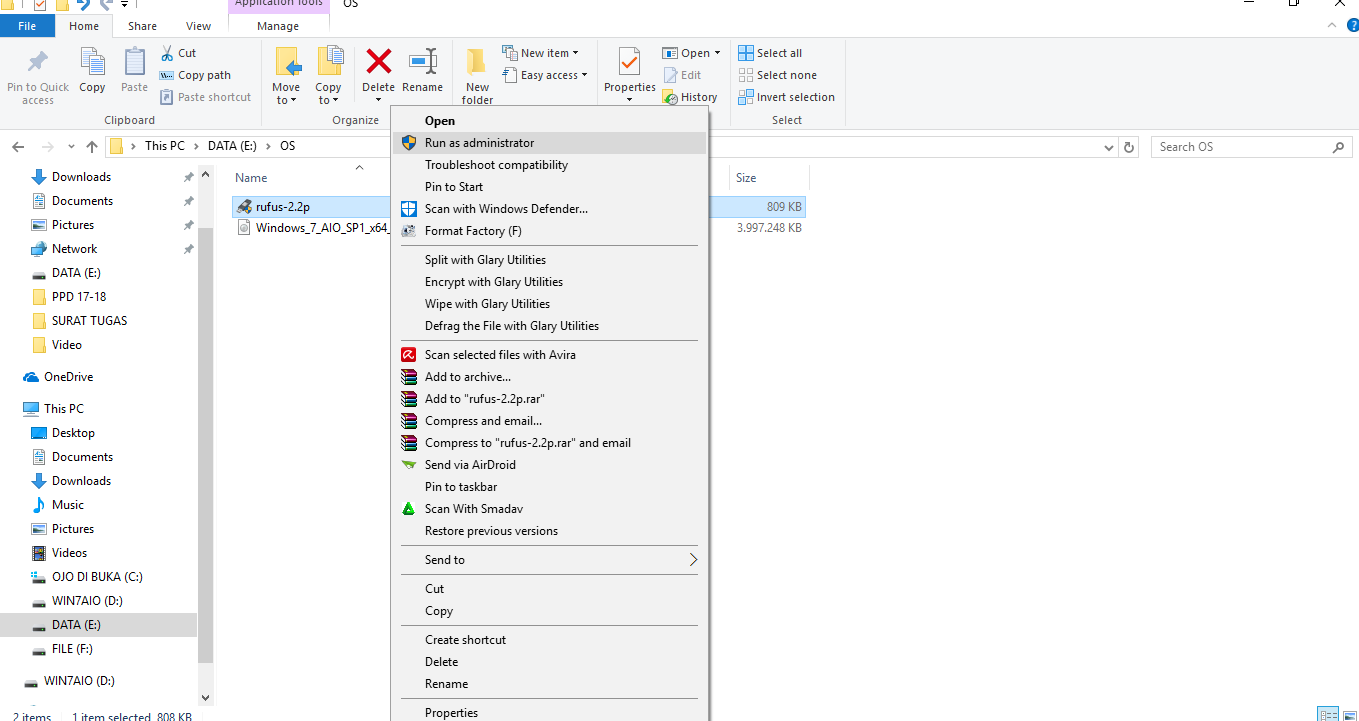The image size is (1359, 721).
Task: Click Select none in the ribbon
Action: click(778, 75)
